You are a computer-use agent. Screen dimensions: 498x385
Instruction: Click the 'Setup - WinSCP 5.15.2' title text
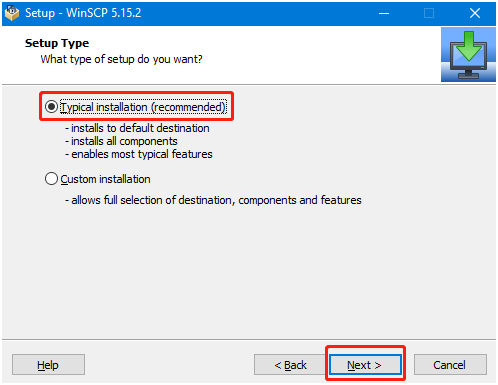click(83, 13)
